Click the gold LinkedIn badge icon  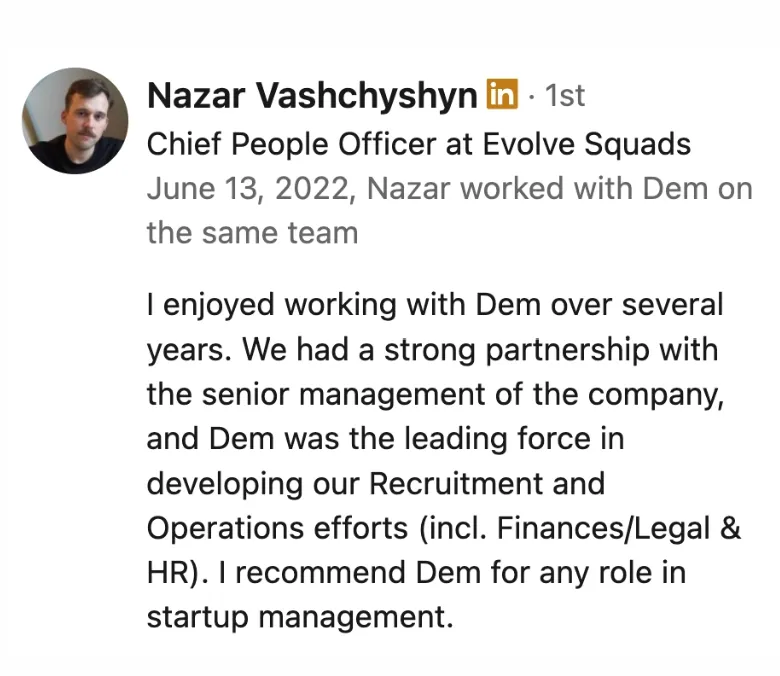pos(502,95)
